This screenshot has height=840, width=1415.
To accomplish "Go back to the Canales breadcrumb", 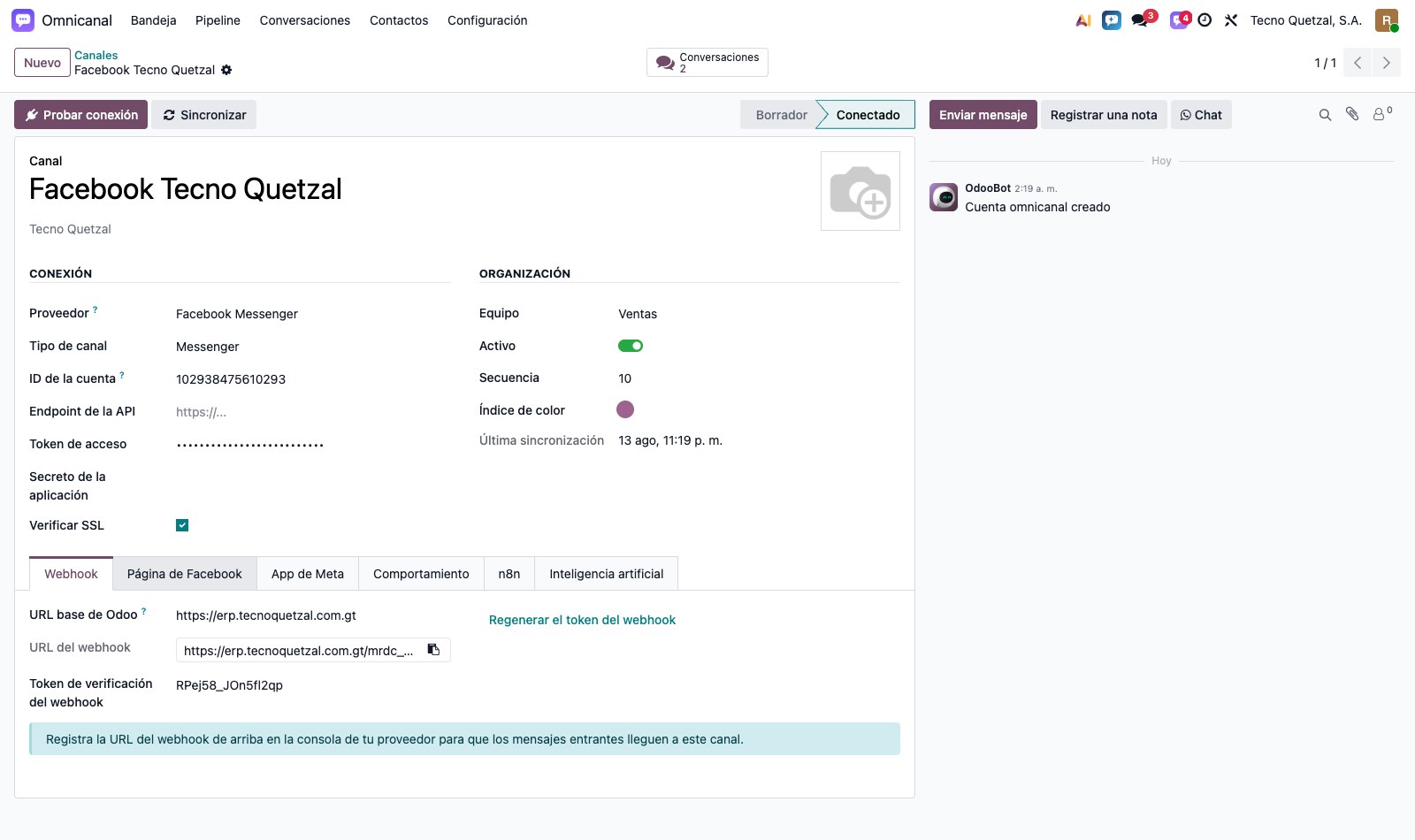I will 96,55.
